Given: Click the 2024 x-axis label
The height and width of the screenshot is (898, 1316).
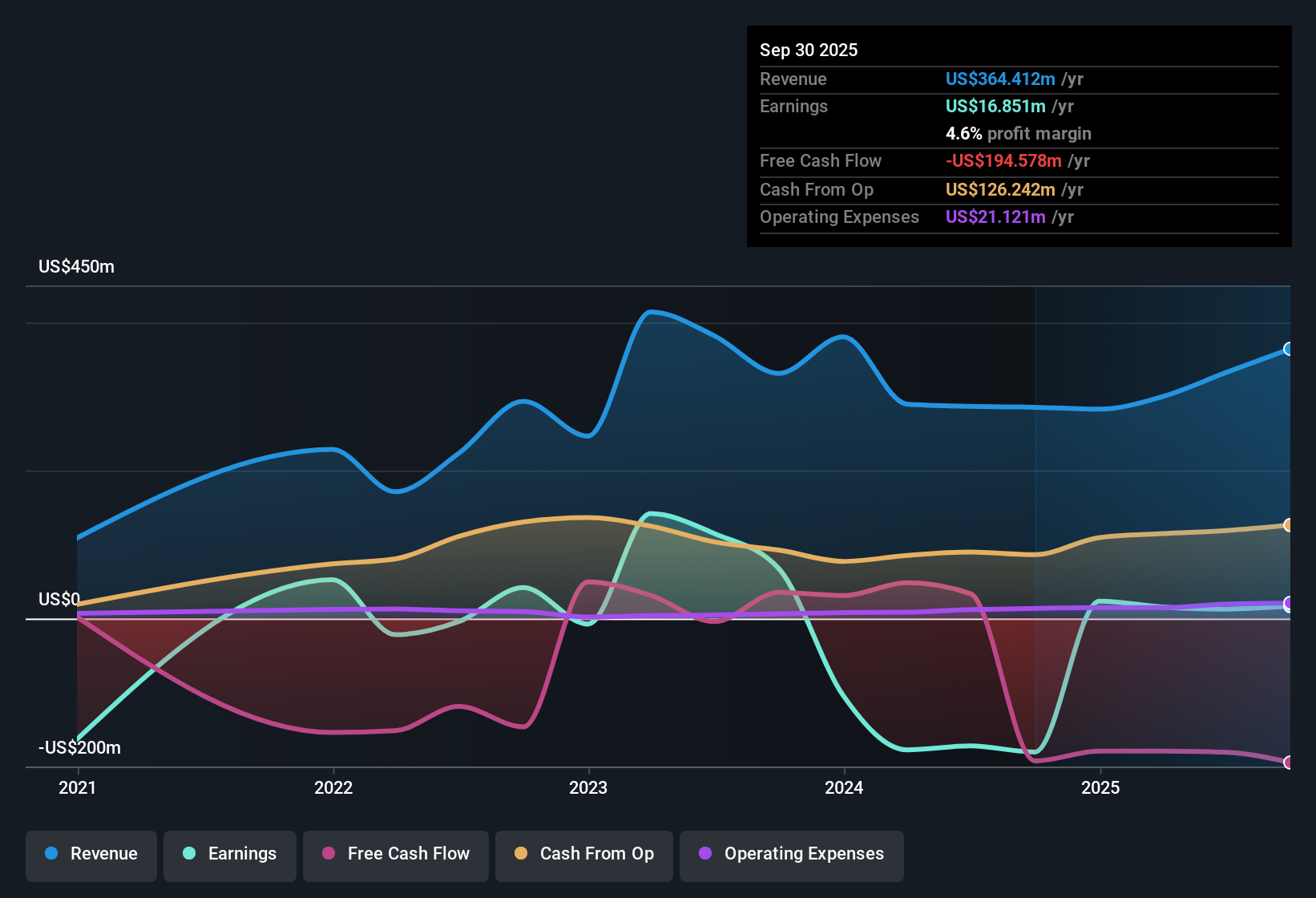Looking at the screenshot, I should point(844,788).
